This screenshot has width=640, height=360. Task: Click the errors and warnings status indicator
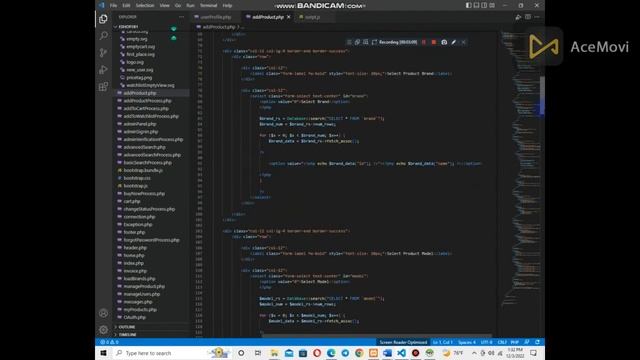(109, 342)
